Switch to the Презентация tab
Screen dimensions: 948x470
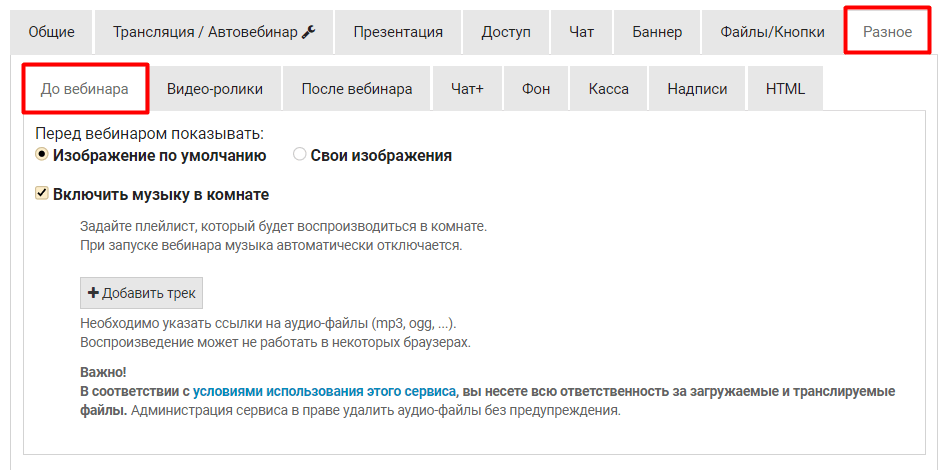[x=397, y=32]
